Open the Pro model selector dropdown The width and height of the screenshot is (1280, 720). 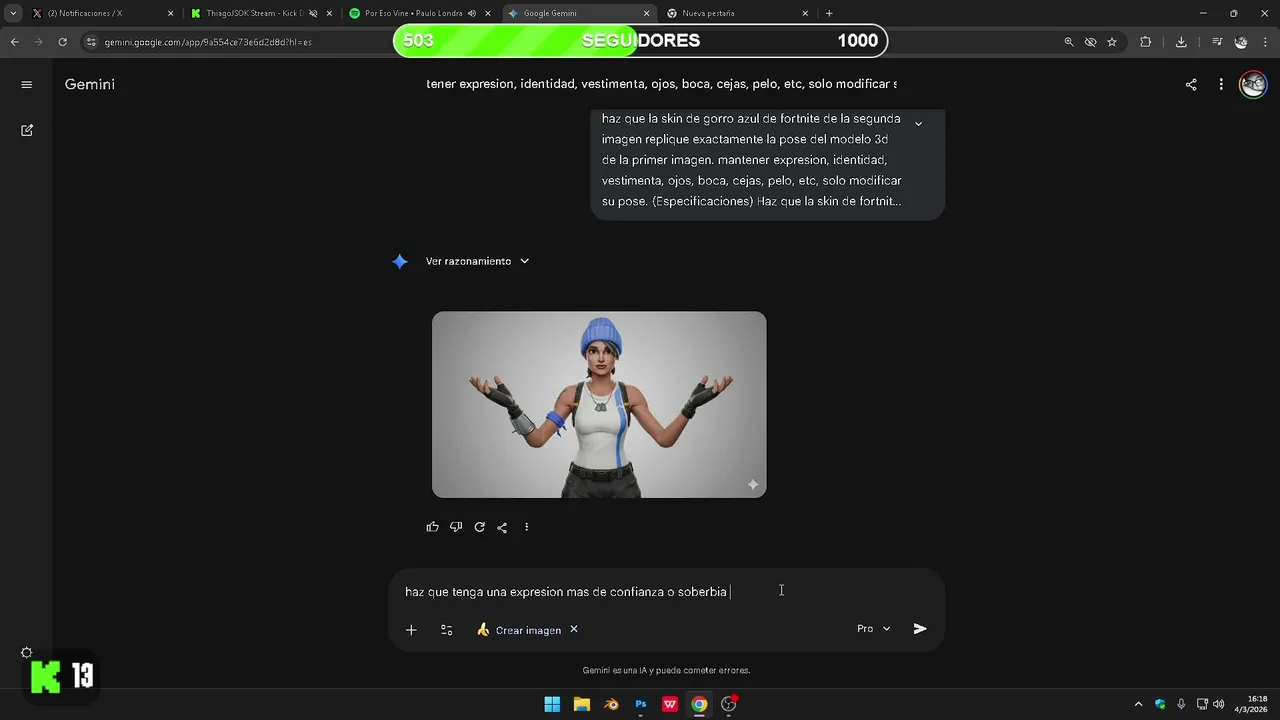[x=873, y=629]
